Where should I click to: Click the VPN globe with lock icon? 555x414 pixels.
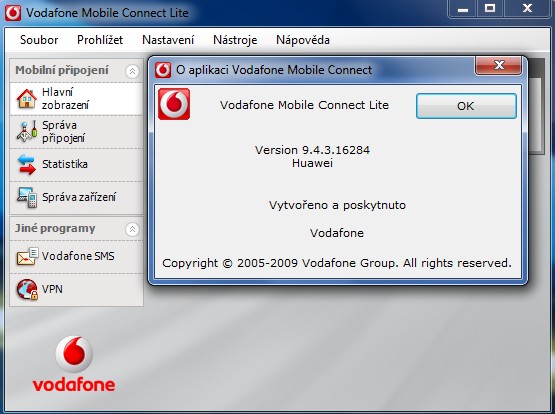[x=27, y=289]
